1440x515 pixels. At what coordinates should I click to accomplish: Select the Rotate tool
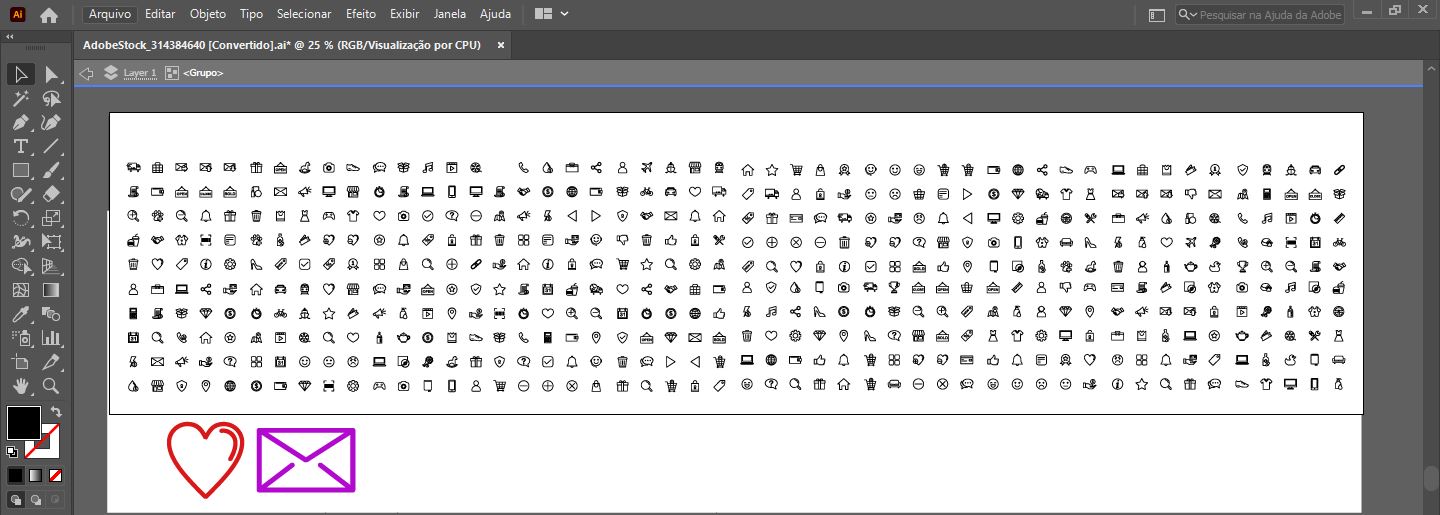pos(20,218)
